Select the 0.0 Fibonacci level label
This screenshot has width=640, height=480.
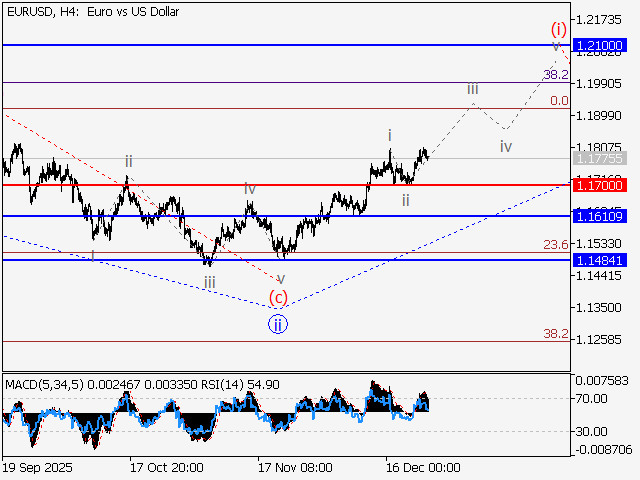click(x=559, y=101)
